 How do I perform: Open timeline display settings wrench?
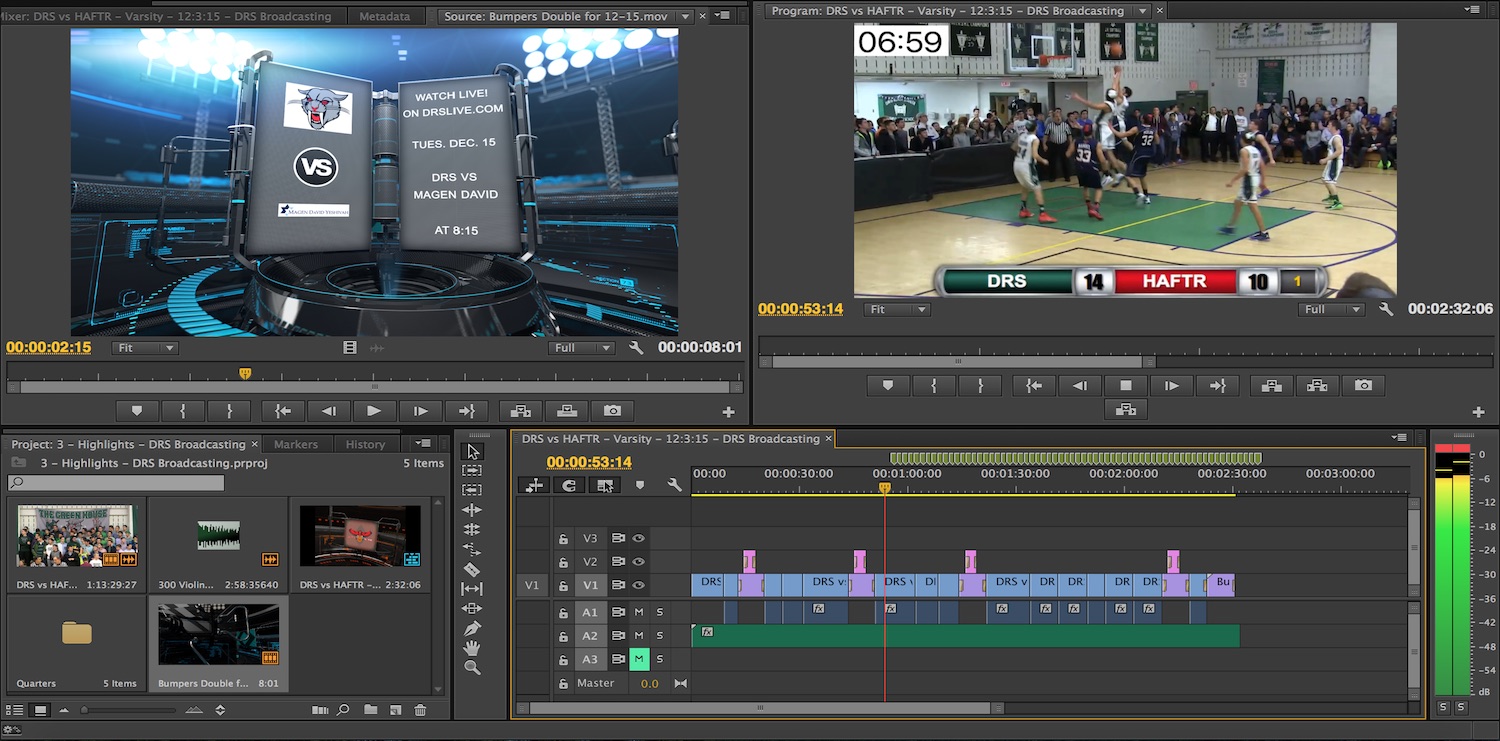674,485
